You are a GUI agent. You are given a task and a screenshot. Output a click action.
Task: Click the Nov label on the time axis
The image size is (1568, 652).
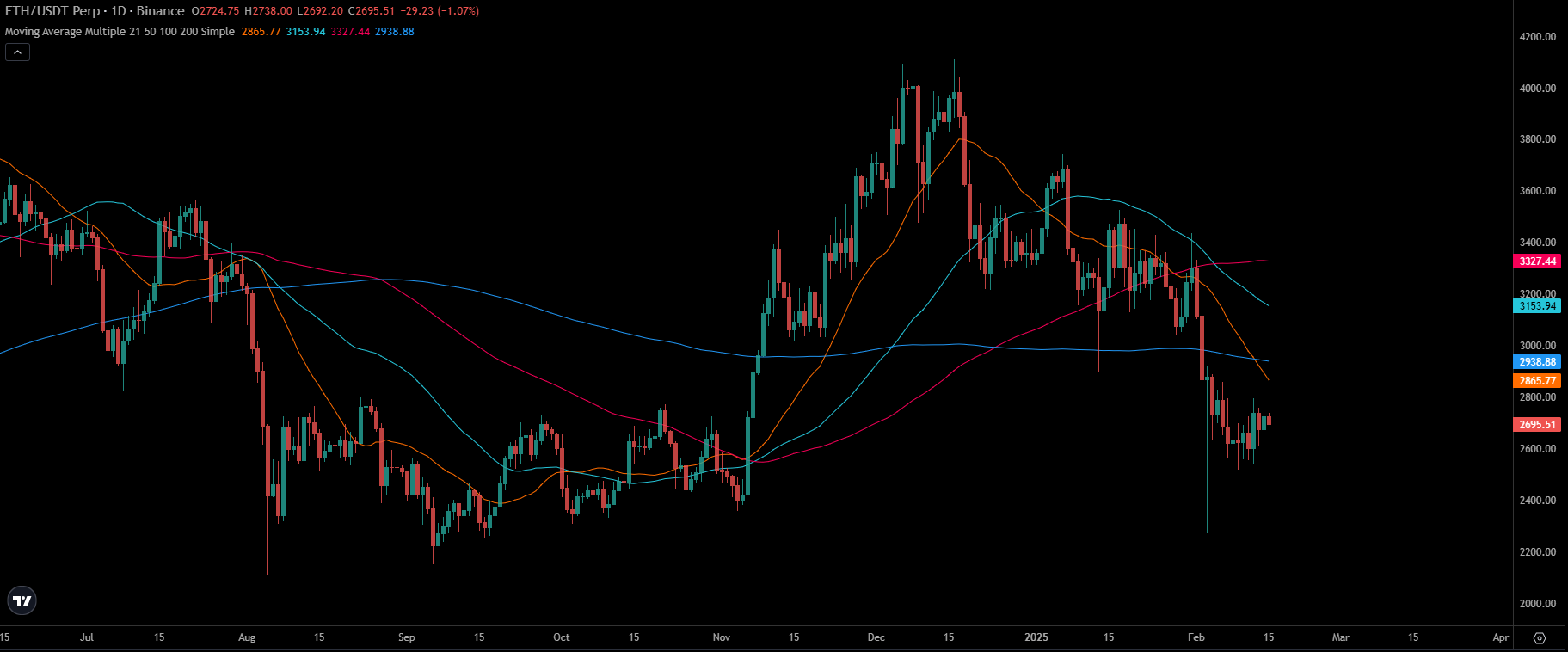click(x=722, y=637)
